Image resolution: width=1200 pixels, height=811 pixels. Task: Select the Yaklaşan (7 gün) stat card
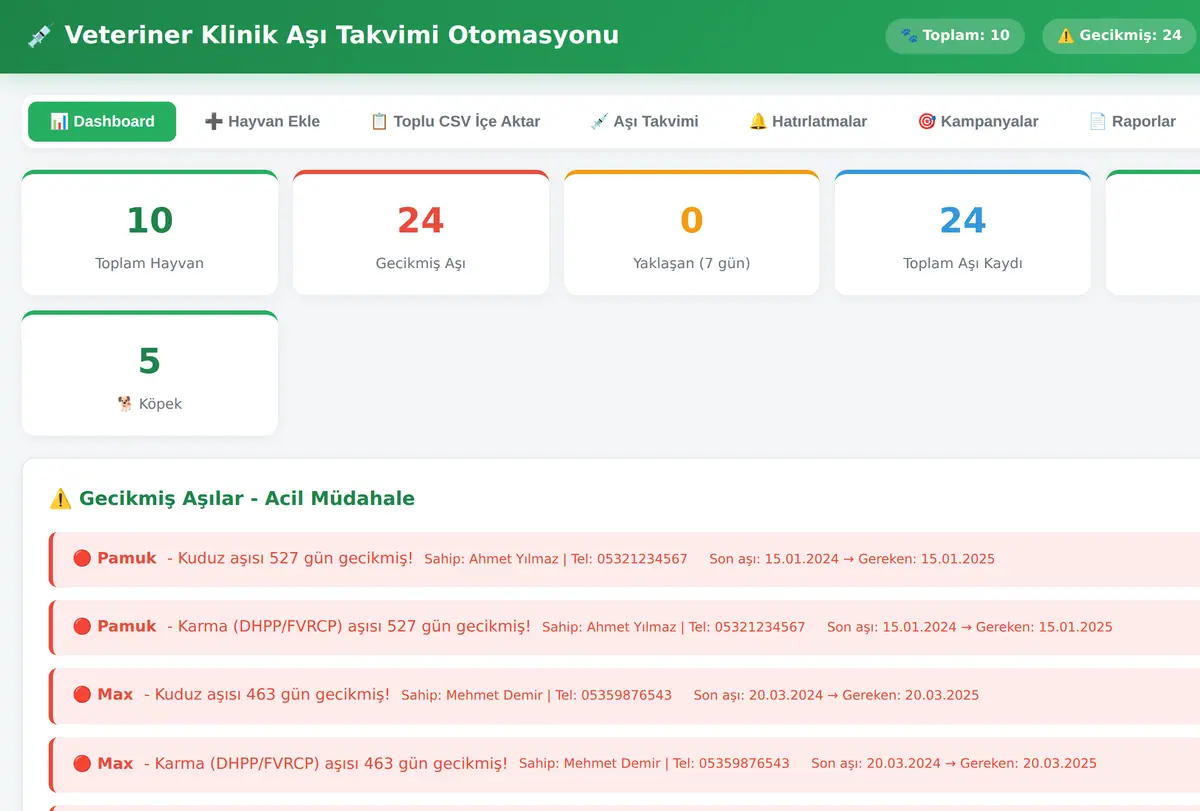pos(692,233)
